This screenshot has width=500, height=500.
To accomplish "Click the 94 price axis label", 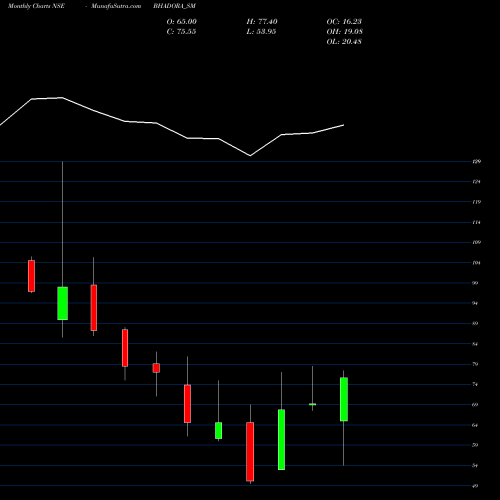I will [x=475, y=303].
